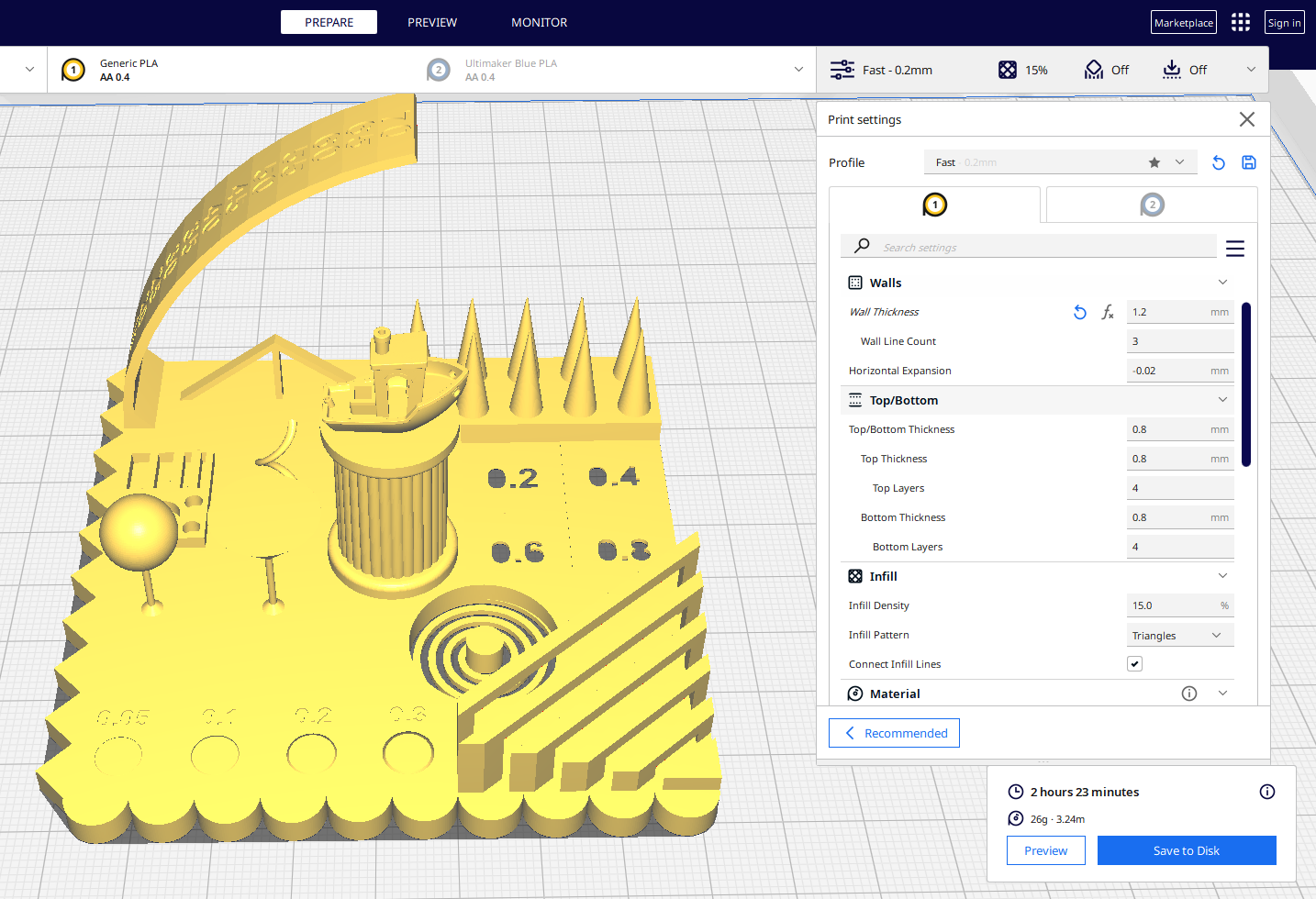This screenshot has width=1316, height=899.
Task: Click the fx function icon beside Wall Thickness
Action: click(x=1108, y=312)
